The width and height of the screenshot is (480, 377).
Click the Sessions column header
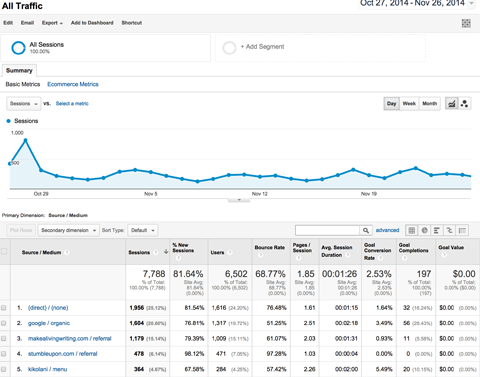point(139,252)
